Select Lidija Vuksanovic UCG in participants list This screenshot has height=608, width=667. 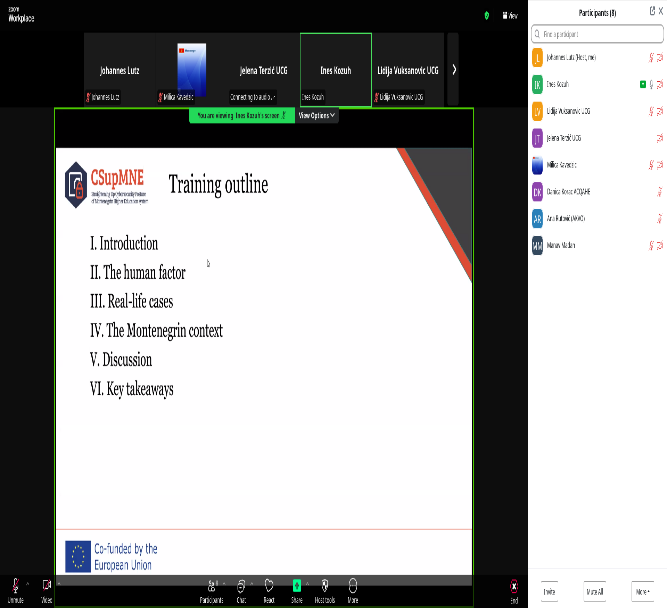tap(597, 111)
